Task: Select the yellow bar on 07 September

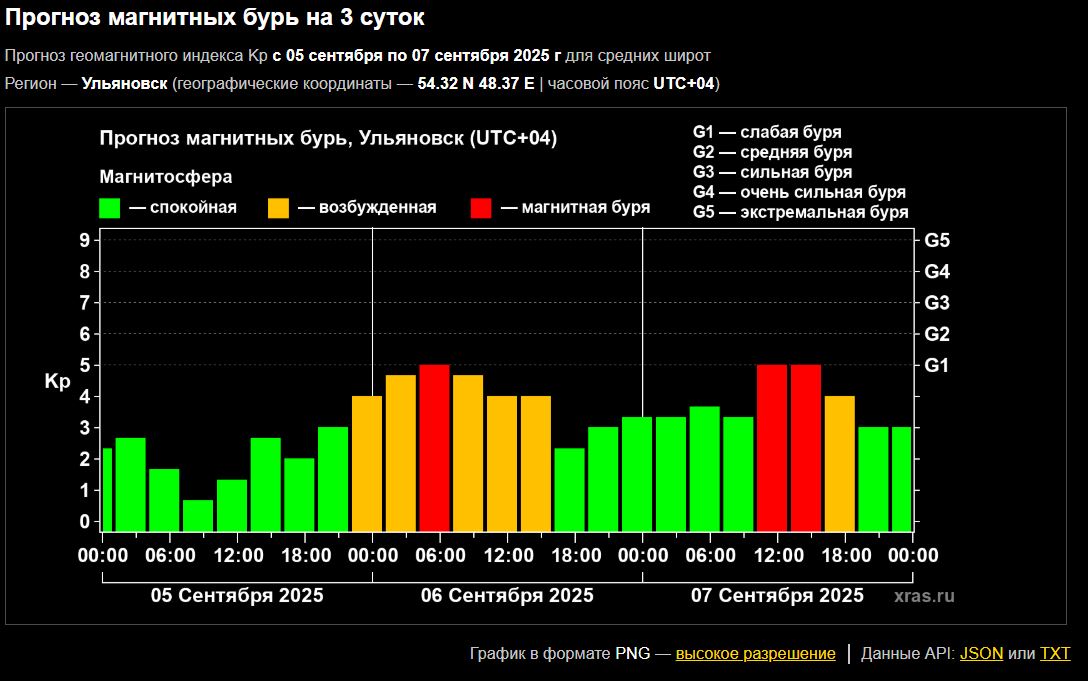Action: 839,462
